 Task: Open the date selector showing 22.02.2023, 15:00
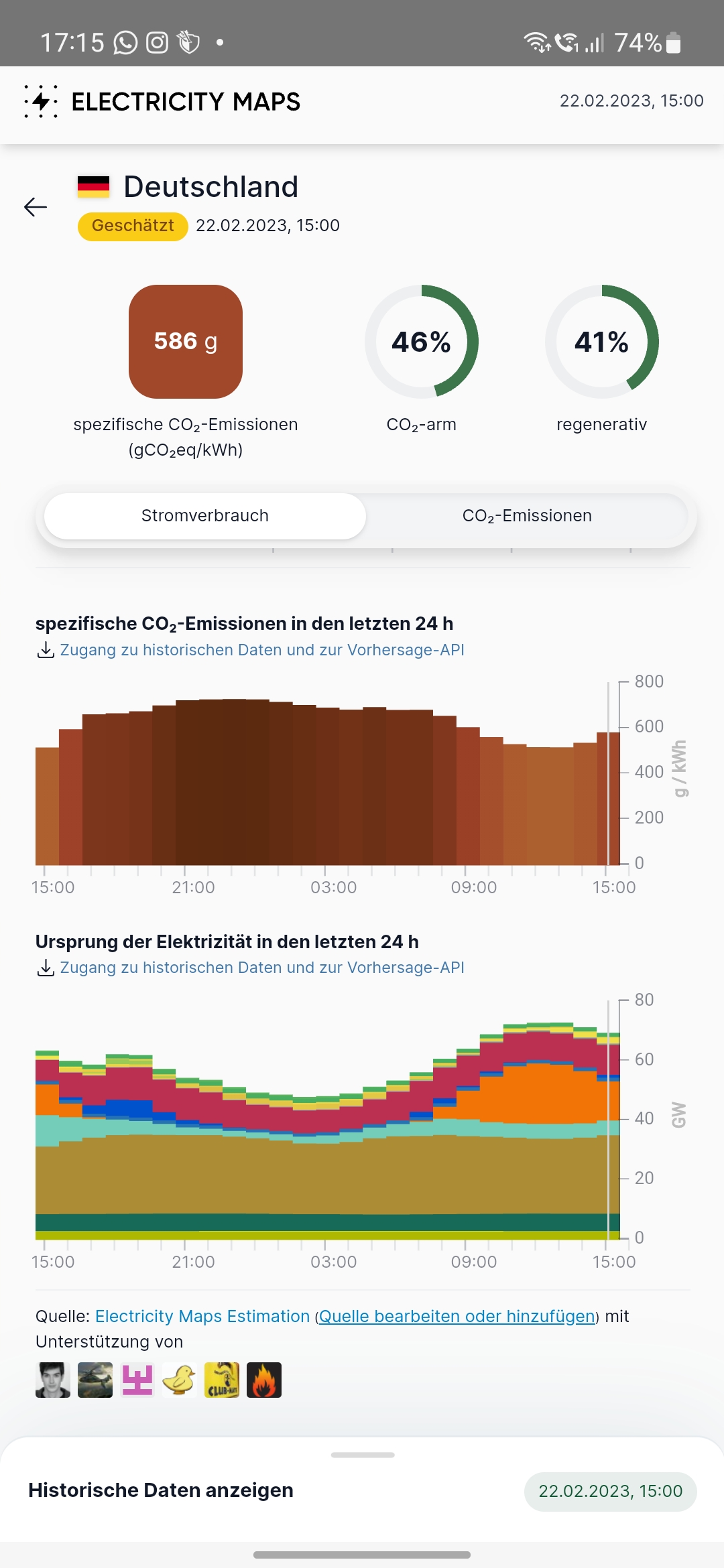(x=610, y=1492)
